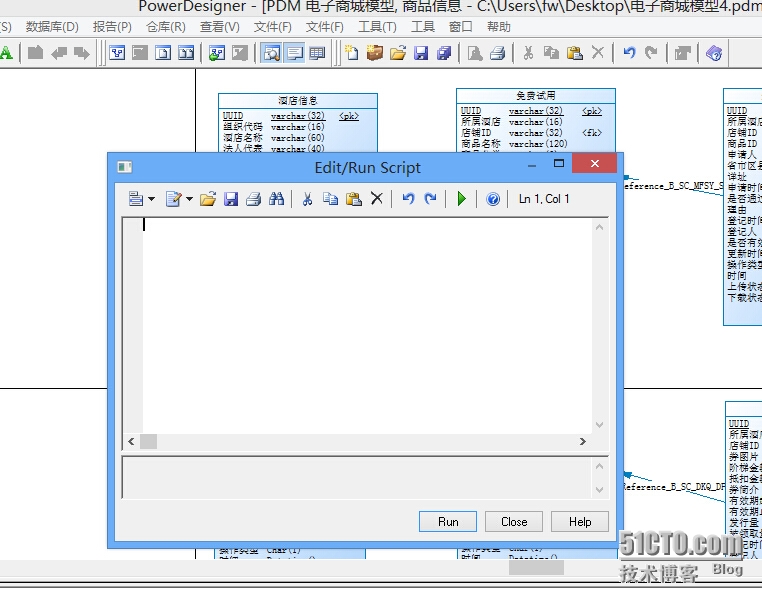Click the main window horizontal scrollbar thumb

click(x=536, y=567)
